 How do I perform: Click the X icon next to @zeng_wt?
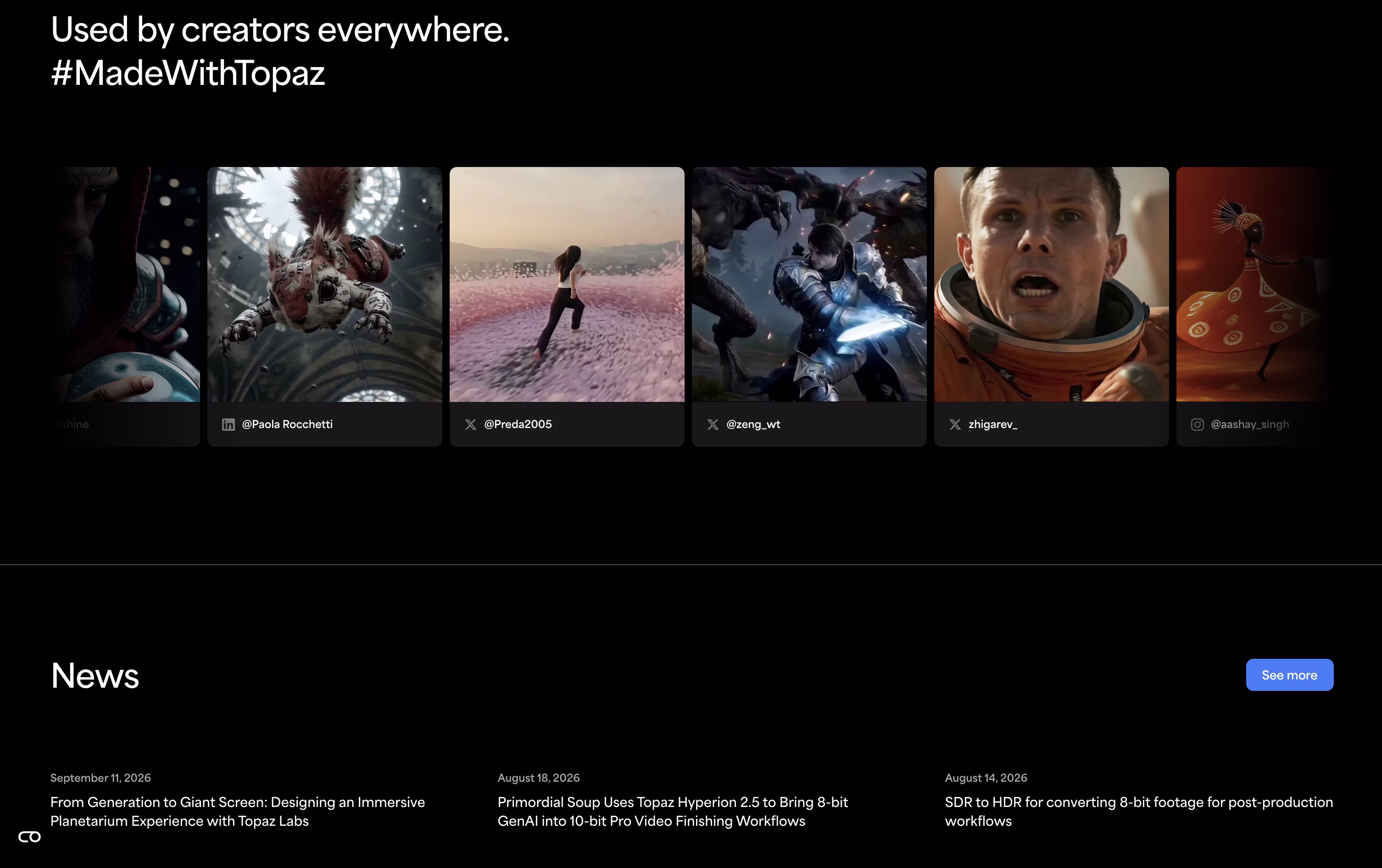(713, 424)
